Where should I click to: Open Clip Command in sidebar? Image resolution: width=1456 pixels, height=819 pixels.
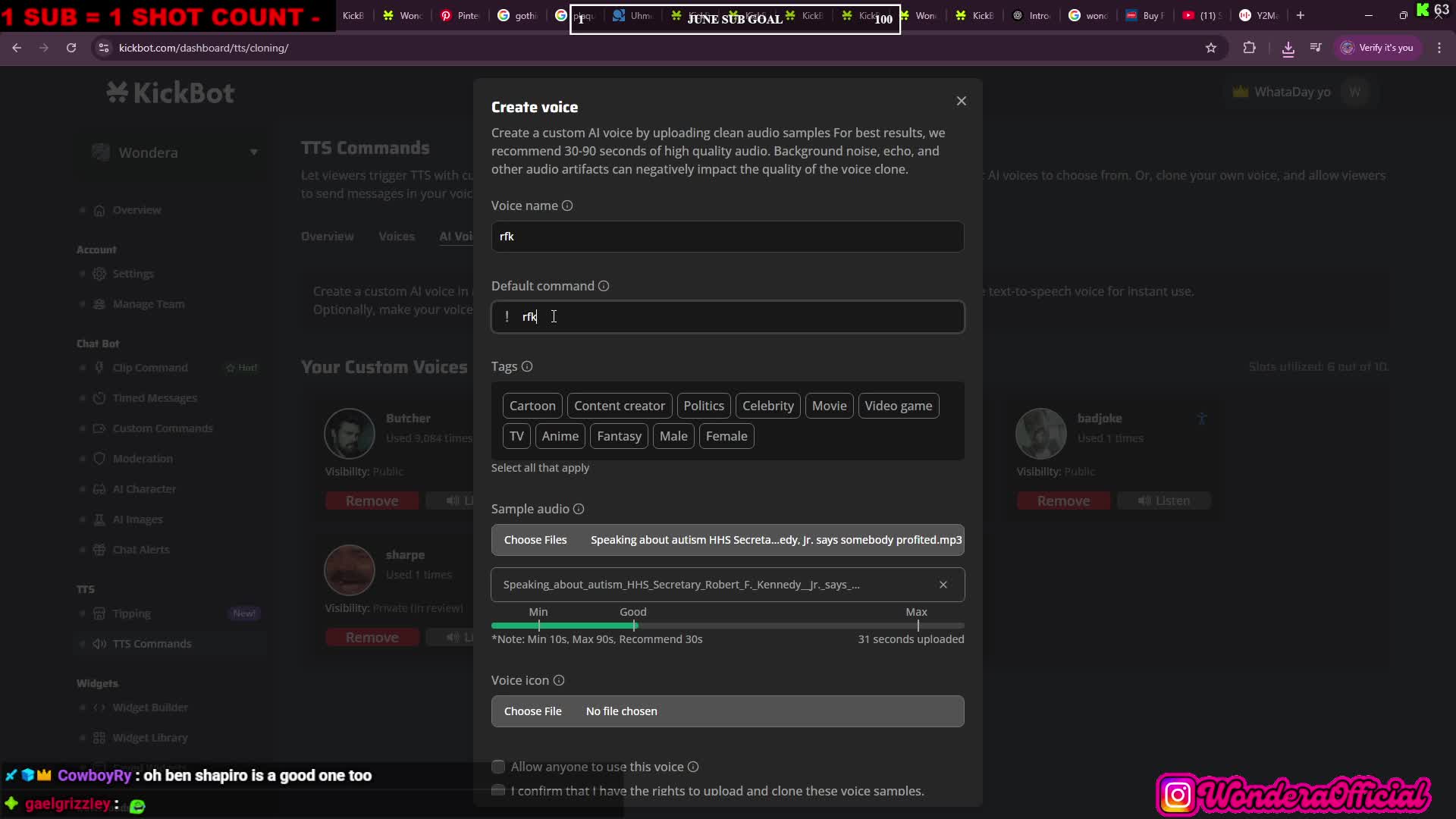150,368
